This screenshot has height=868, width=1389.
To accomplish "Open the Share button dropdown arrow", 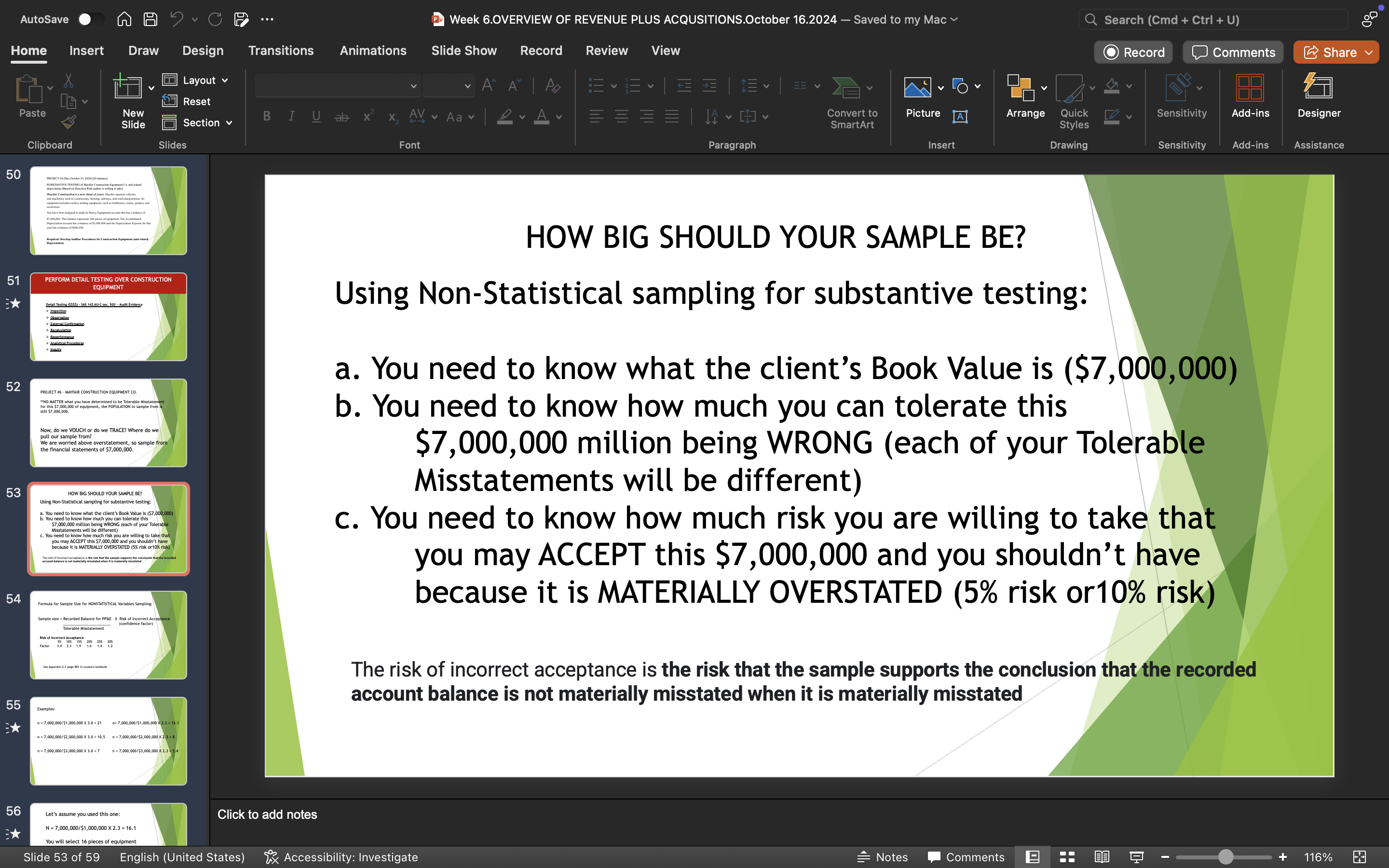I will (x=1369, y=52).
